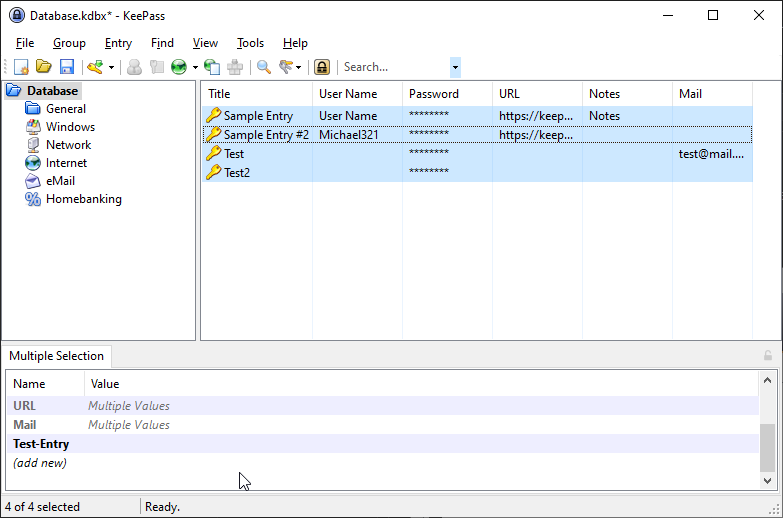Click the Internet globe group icon

pos(33,163)
